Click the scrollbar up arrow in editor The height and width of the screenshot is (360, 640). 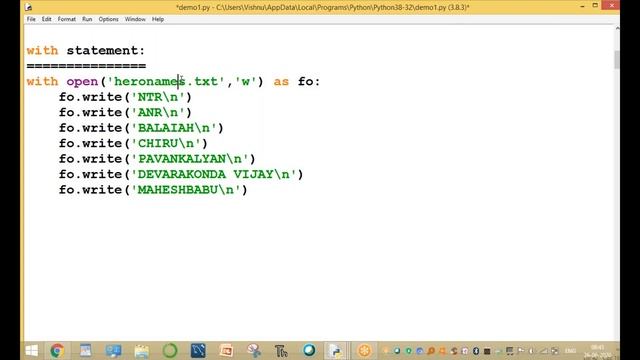point(617,28)
